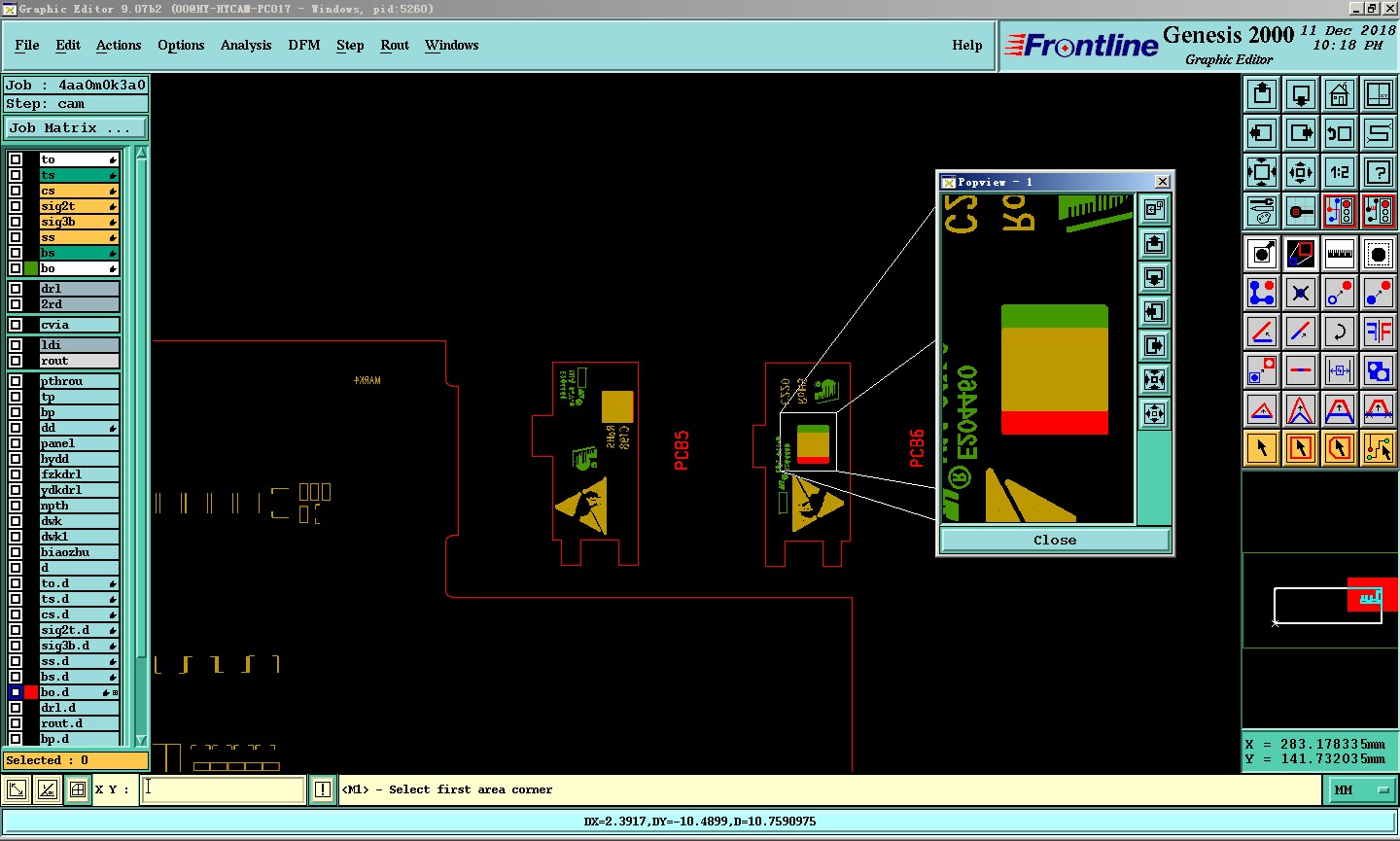Select the octagon pad feature tool
This screenshot has height=841, width=1400.
point(1379,254)
